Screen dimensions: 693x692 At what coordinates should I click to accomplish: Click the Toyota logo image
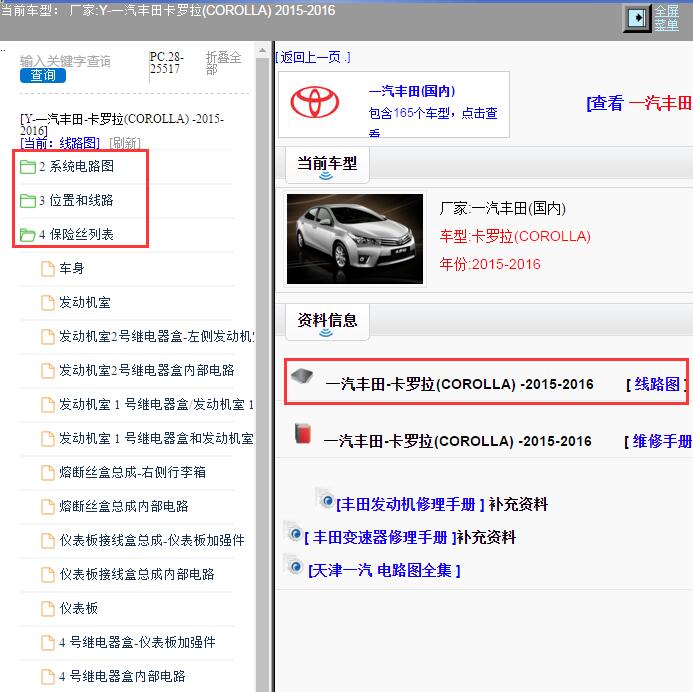click(x=315, y=102)
